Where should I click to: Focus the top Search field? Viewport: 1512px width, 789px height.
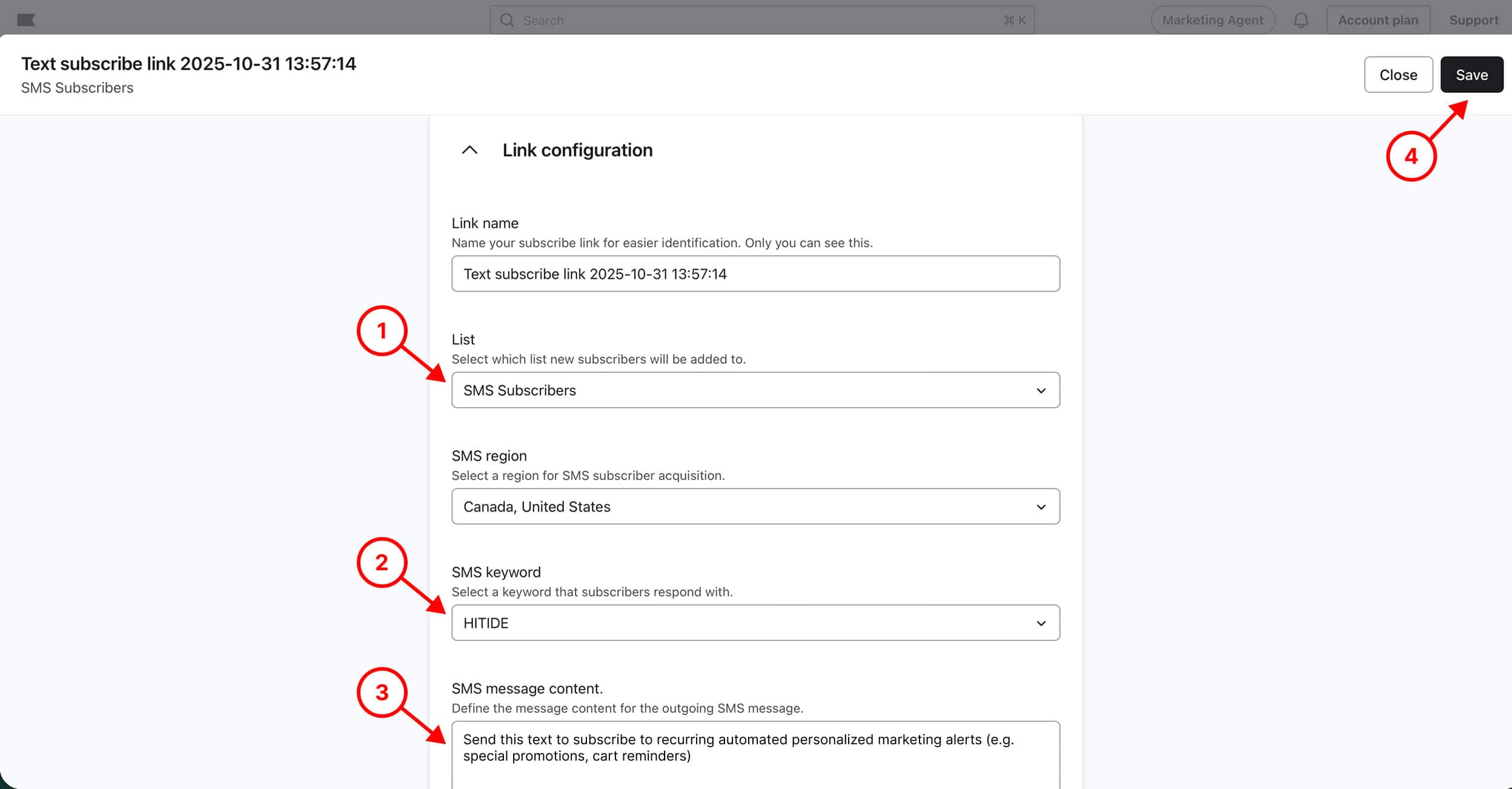(x=757, y=20)
